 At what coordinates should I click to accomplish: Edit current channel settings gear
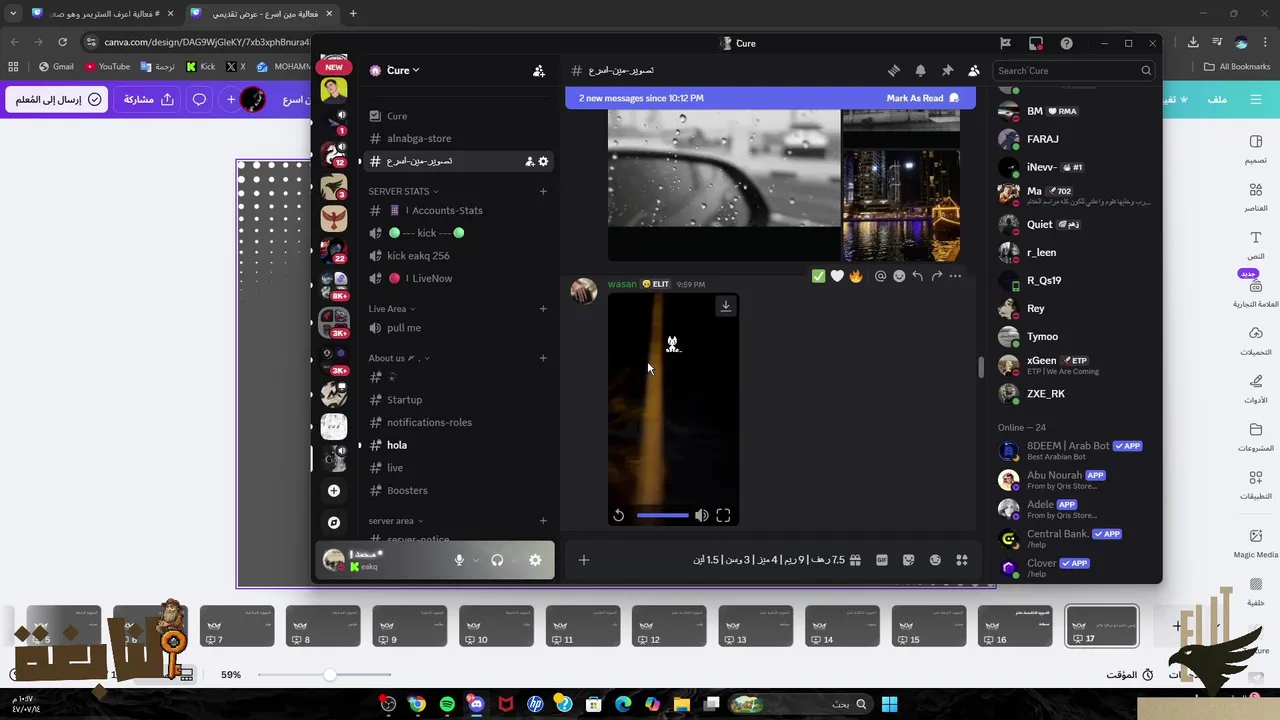(543, 162)
